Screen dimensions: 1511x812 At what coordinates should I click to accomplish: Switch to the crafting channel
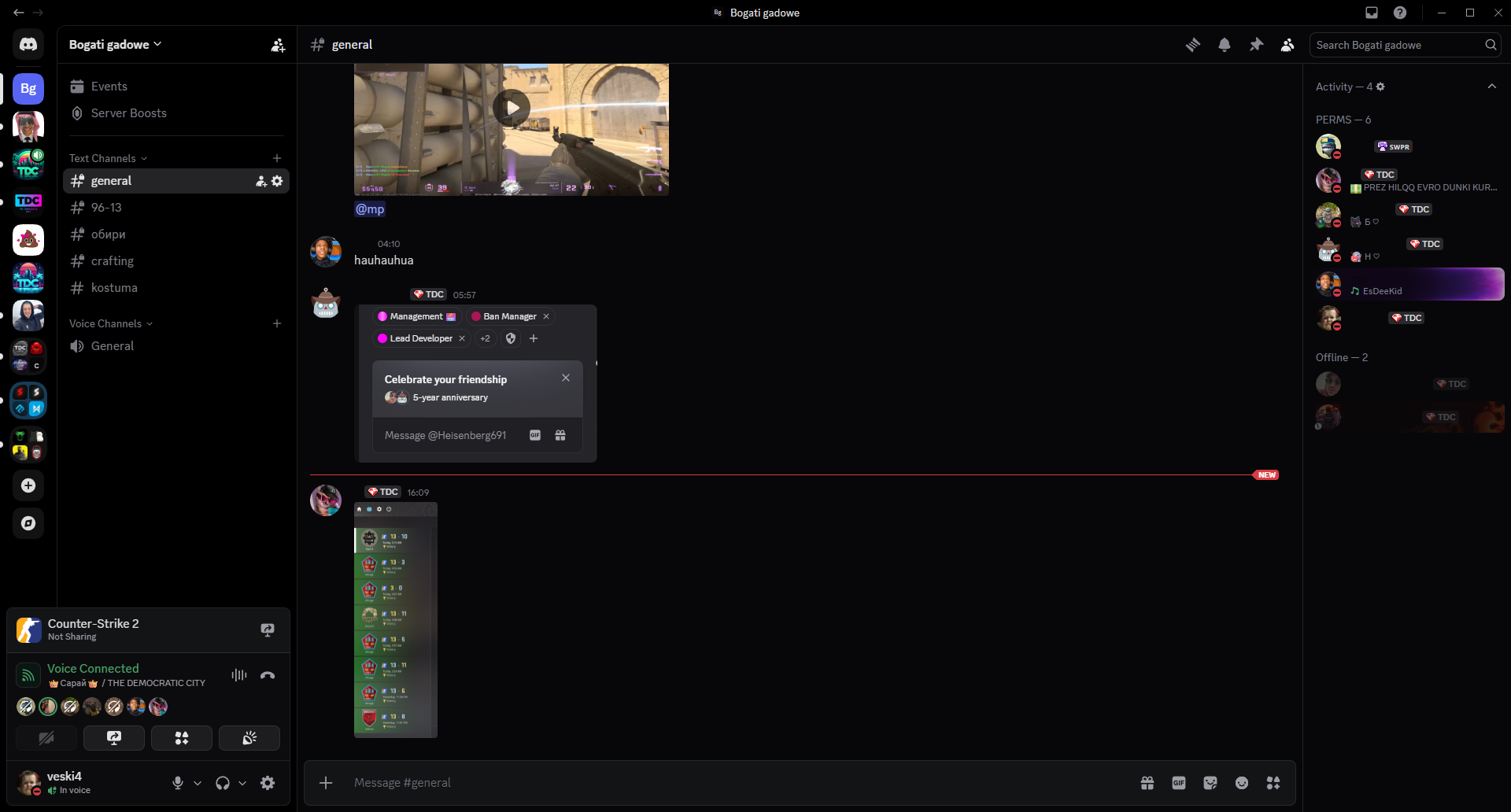tap(176, 261)
